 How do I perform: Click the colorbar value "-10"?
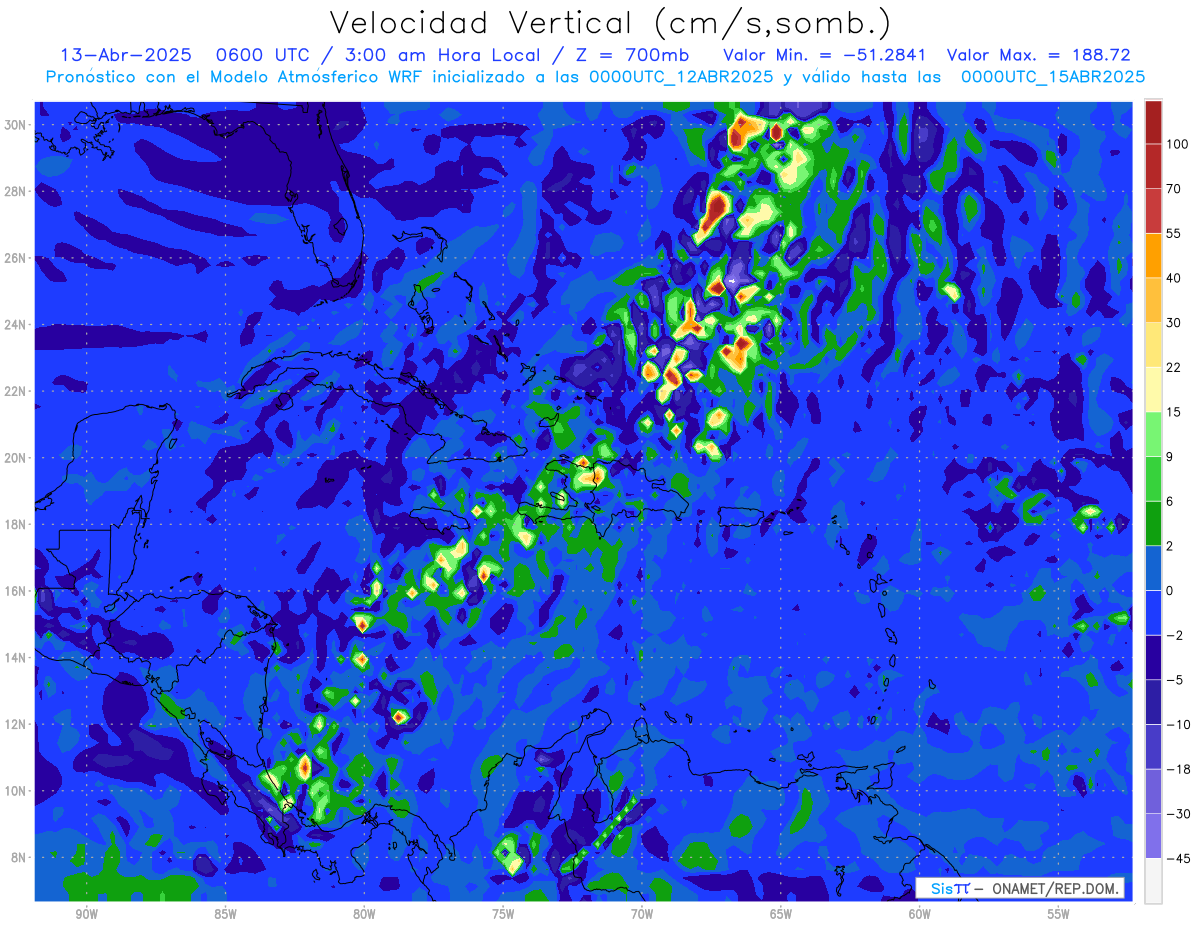[x=1177, y=724]
